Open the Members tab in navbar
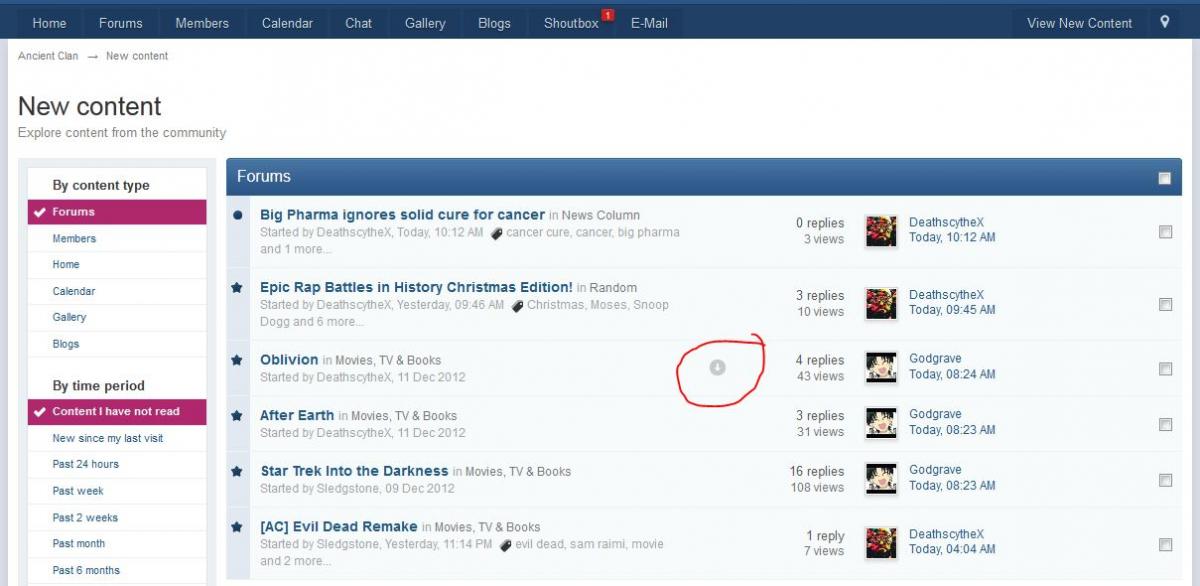1200x586 pixels. click(x=202, y=23)
